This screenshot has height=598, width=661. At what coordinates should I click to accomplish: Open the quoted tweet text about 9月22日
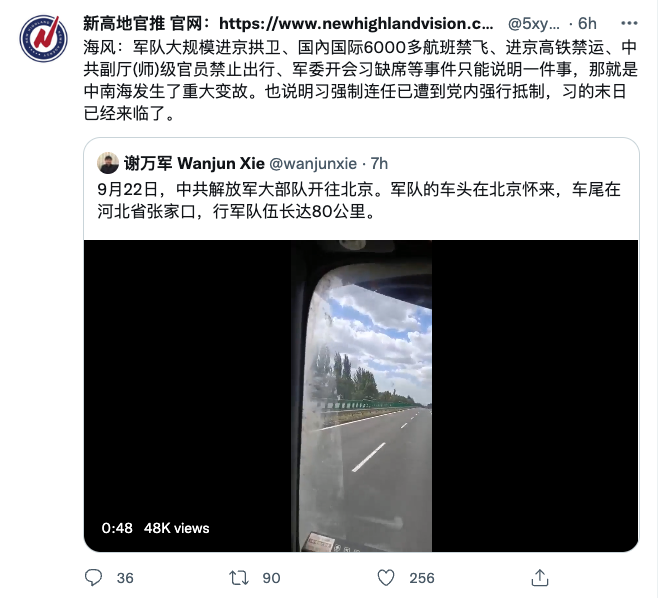click(x=359, y=201)
